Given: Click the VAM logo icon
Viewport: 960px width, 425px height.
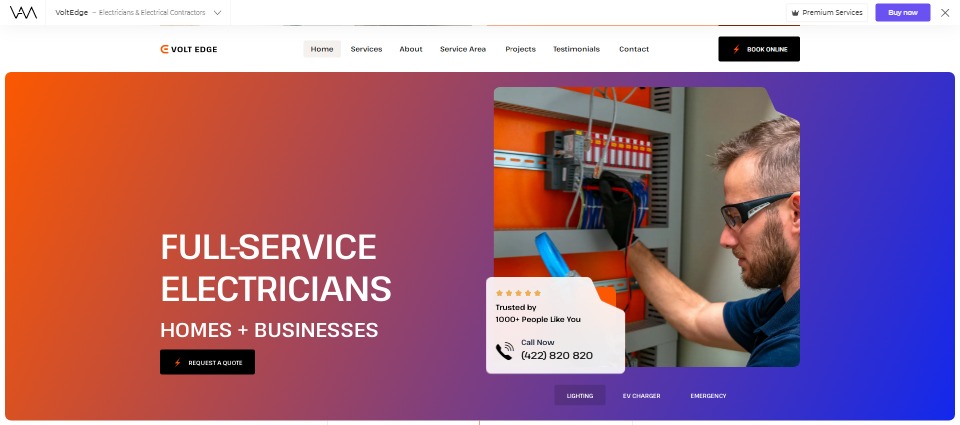Looking at the screenshot, I should (x=23, y=12).
